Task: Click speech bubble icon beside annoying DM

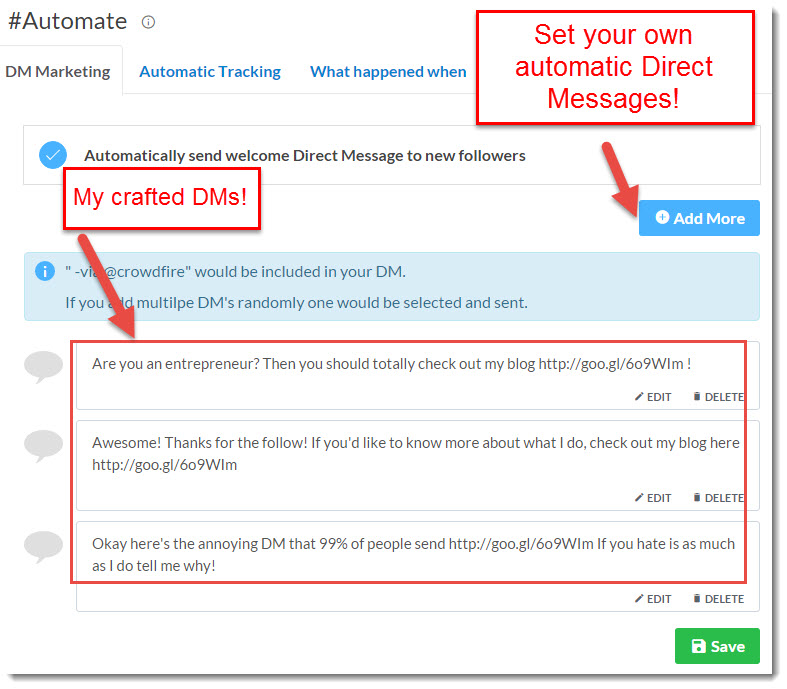Action: coord(43,546)
